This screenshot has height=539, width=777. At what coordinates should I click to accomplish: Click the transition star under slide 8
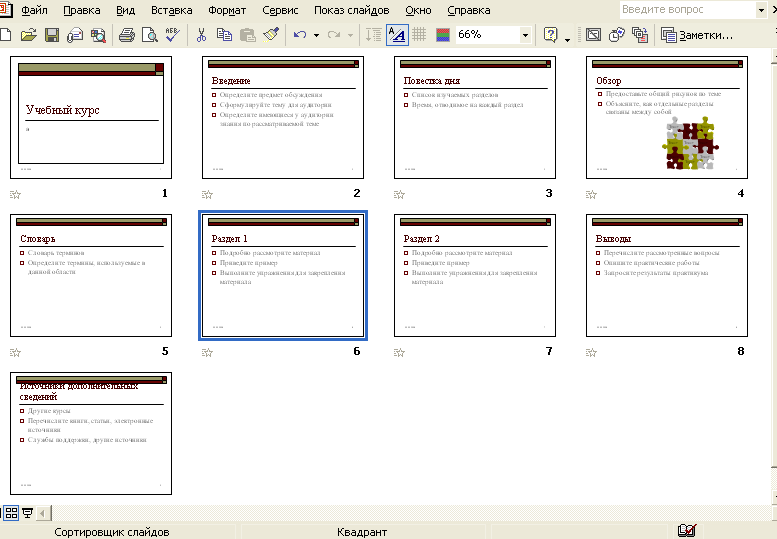[591, 353]
